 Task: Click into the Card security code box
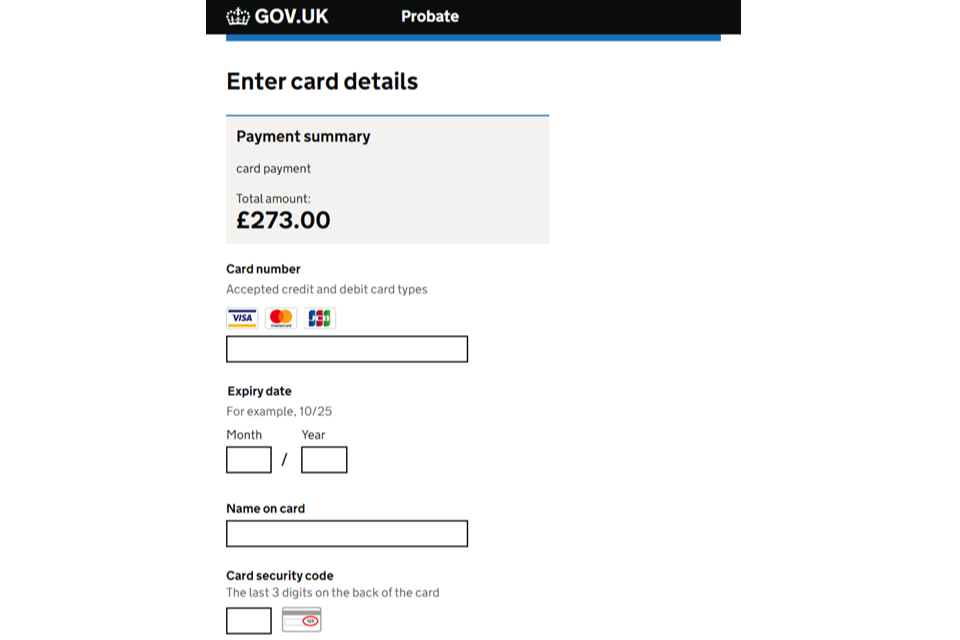point(249,621)
